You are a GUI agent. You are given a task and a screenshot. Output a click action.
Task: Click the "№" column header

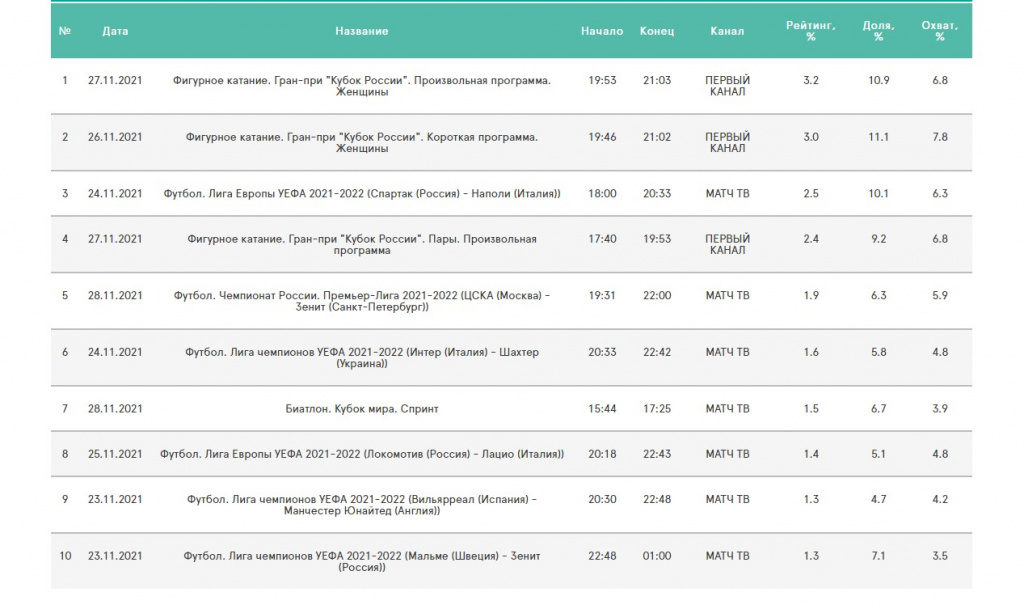65,31
